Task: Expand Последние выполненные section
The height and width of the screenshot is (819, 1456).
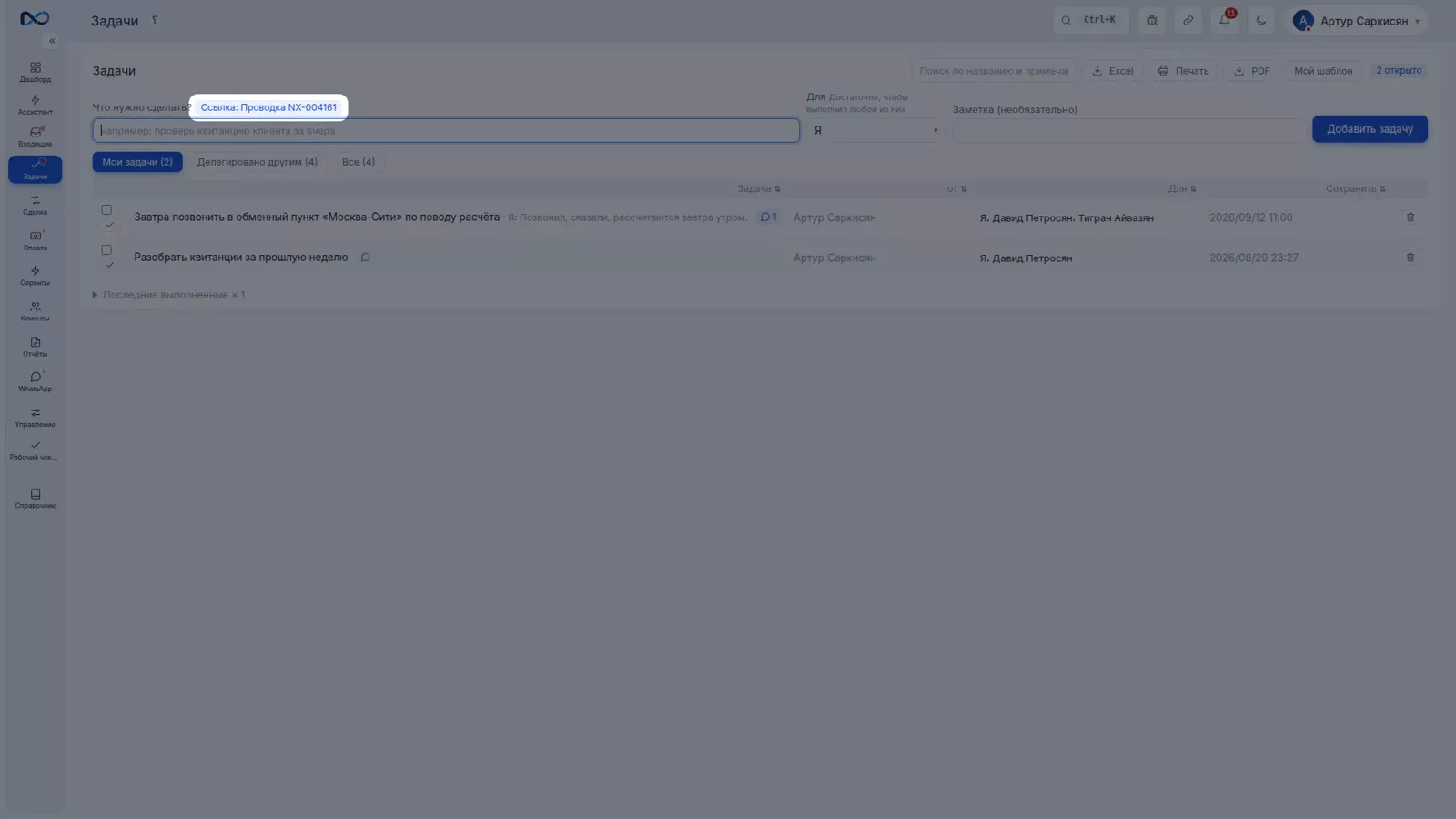Action: [x=168, y=295]
